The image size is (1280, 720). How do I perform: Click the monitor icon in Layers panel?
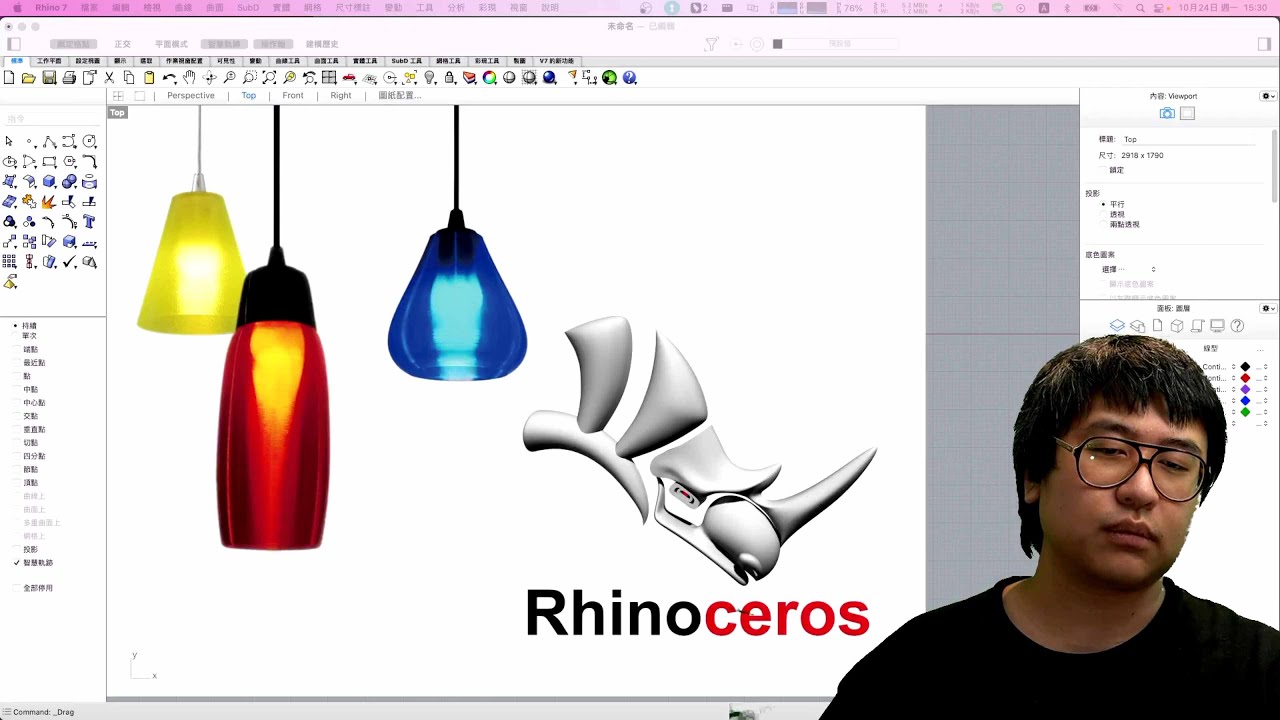point(1217,326)
